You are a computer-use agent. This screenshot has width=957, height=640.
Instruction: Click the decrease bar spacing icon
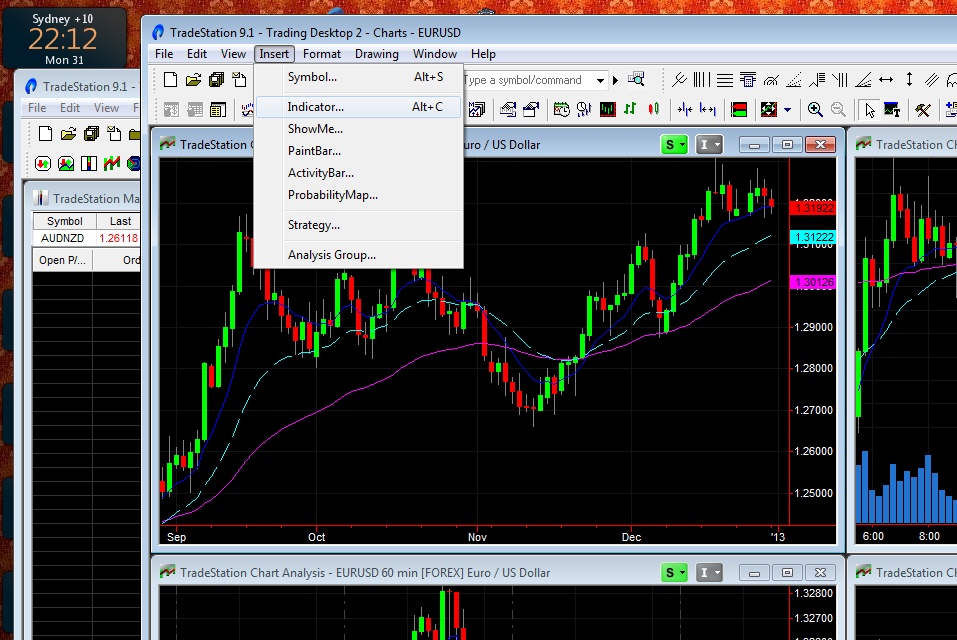point(684,109)
